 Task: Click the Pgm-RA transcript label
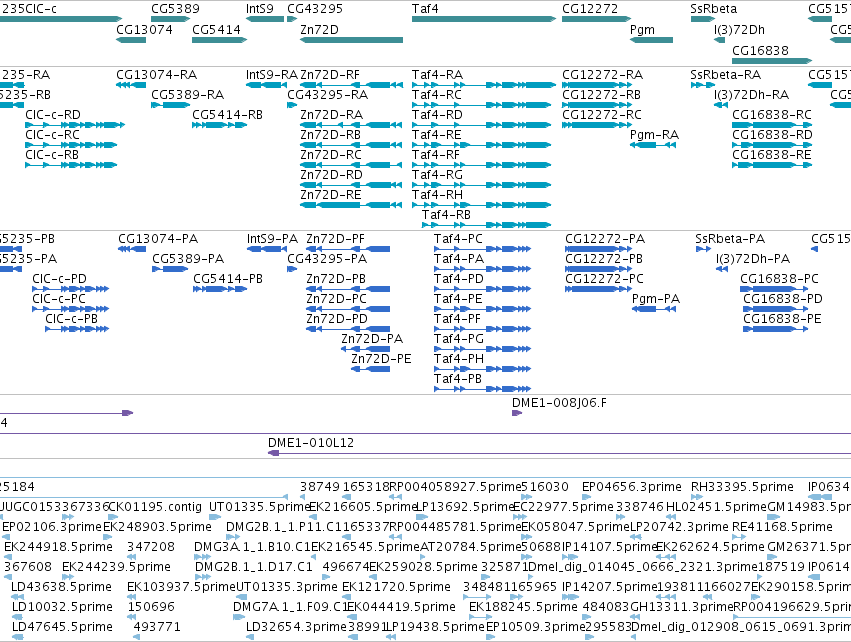[x=655, y=135]
